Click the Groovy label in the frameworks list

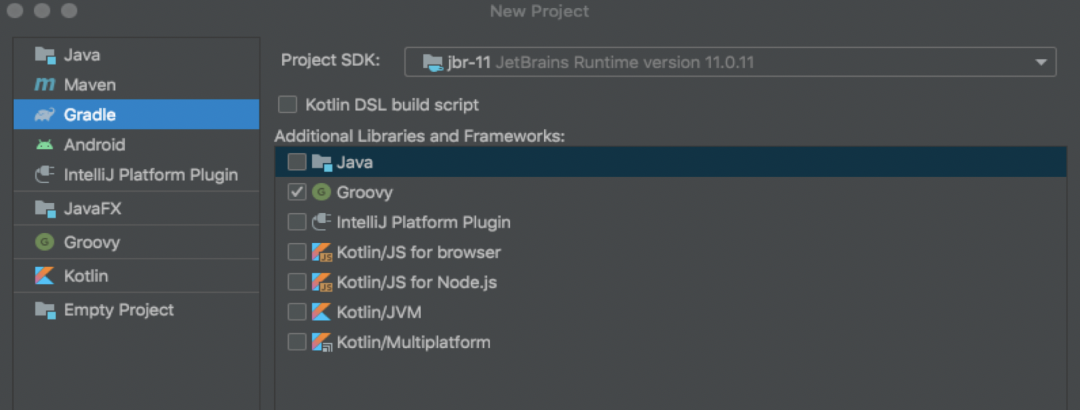364,193
